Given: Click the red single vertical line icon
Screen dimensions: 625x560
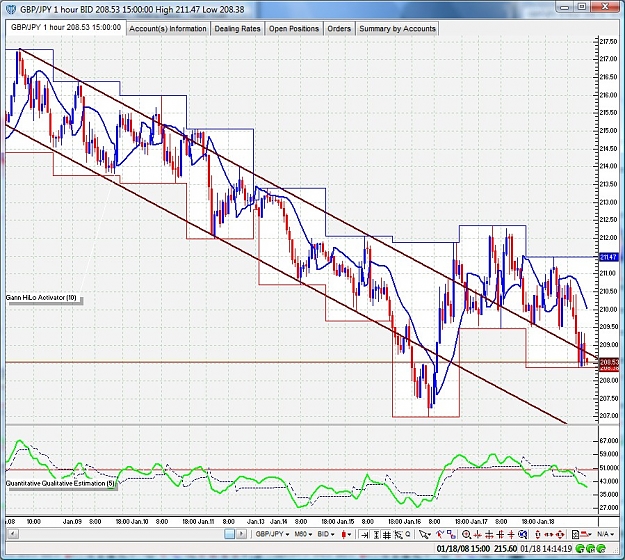Looking at the screenshot, I should click(511, 535).
